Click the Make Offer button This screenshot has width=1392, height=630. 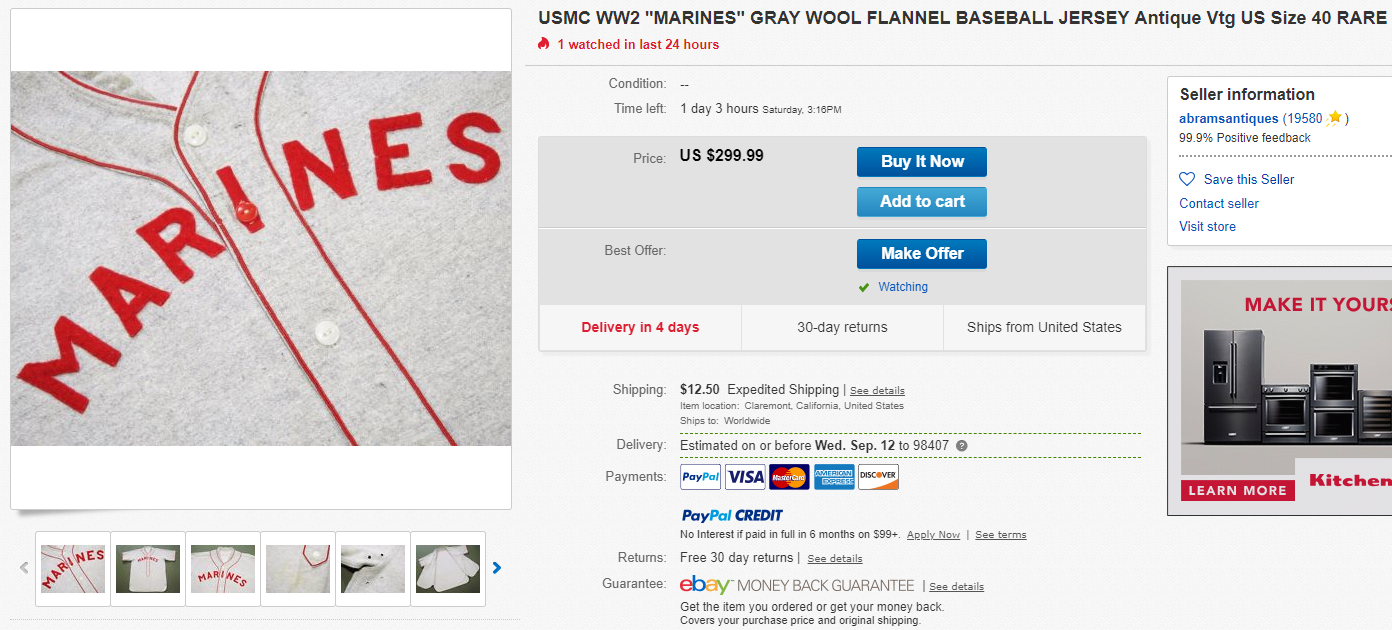click(x=922, y=254)
